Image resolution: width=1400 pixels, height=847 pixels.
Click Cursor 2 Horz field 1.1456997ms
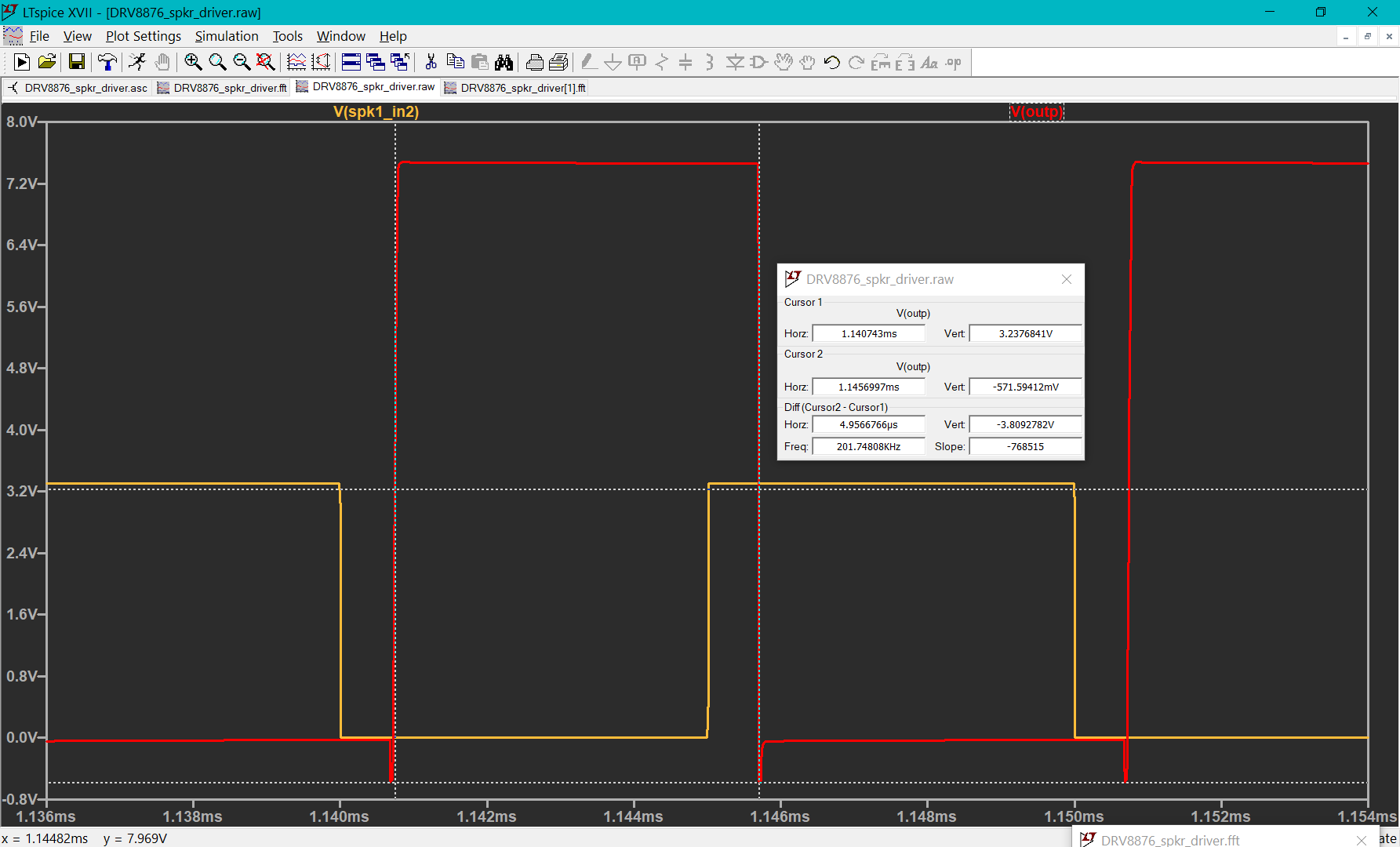[869, 387]
